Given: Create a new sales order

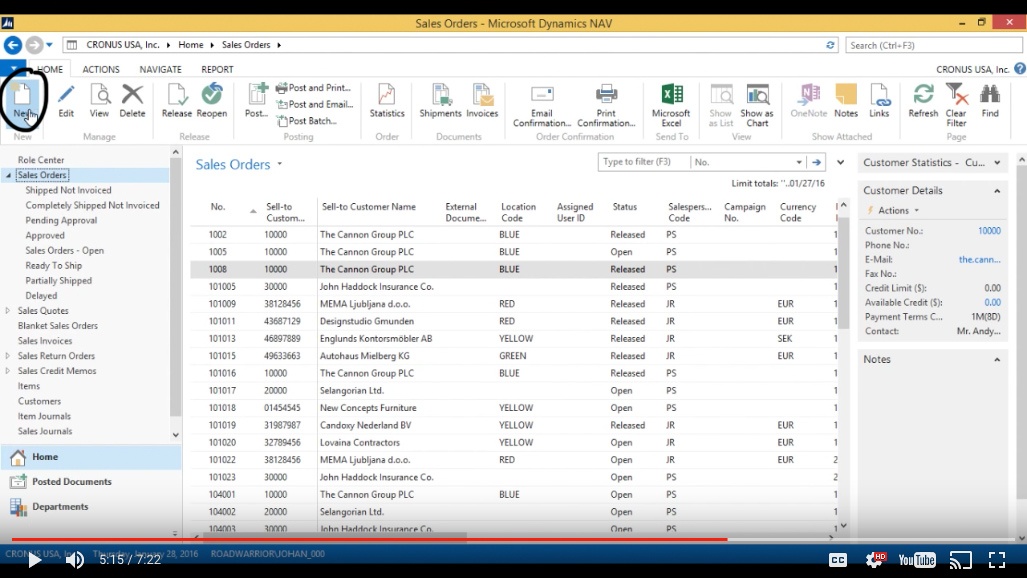Looking at the screenshot, I should pos(22,104).
